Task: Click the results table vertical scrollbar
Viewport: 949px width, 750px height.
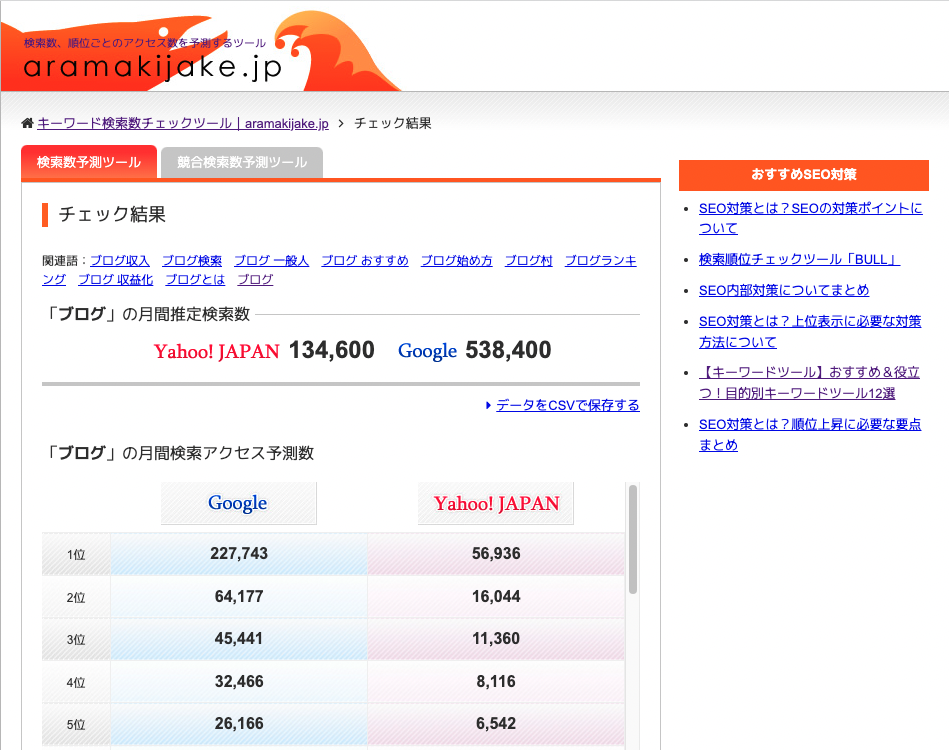Action: (633, 539)
